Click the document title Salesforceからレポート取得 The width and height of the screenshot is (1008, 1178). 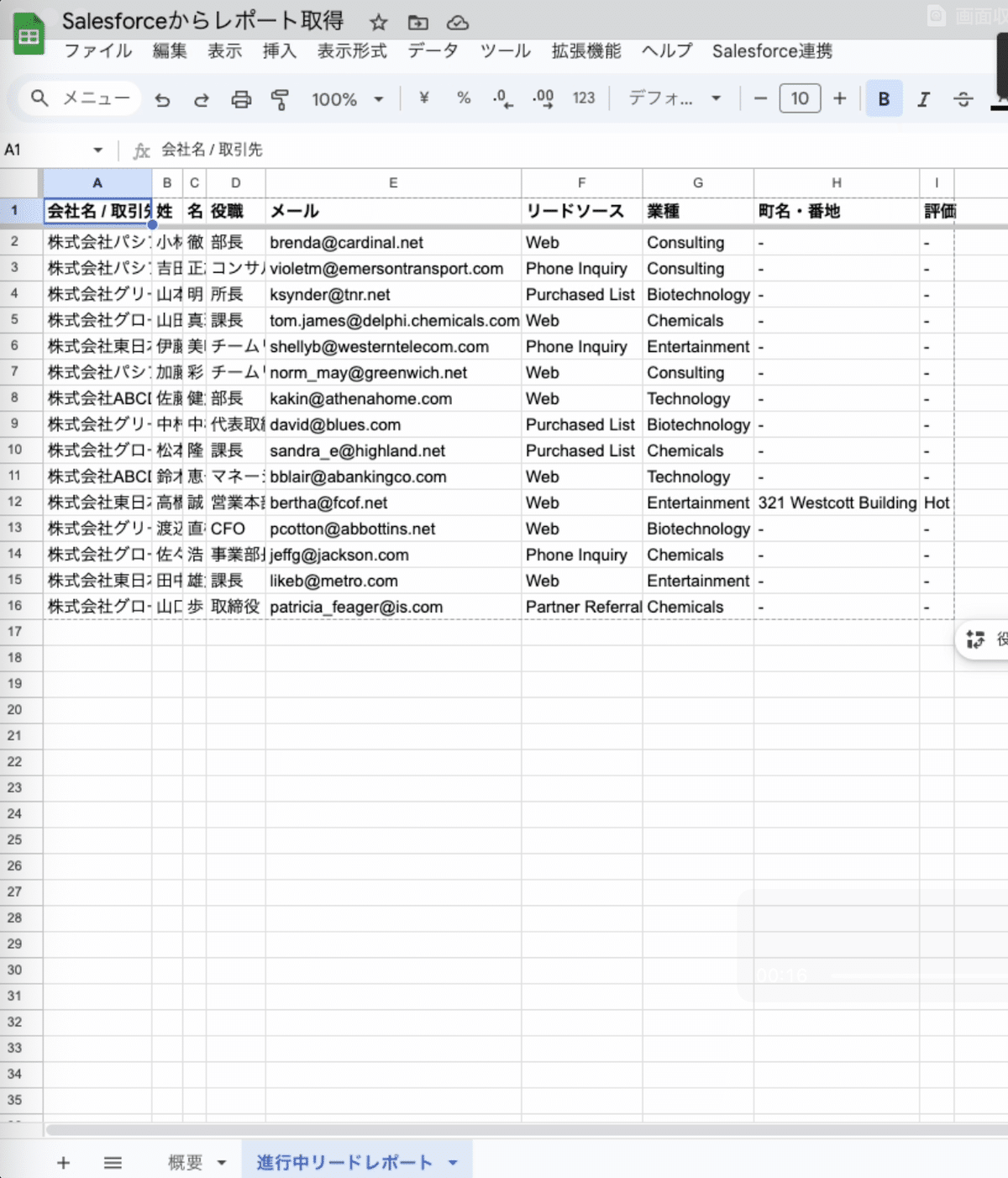point(202,21)
